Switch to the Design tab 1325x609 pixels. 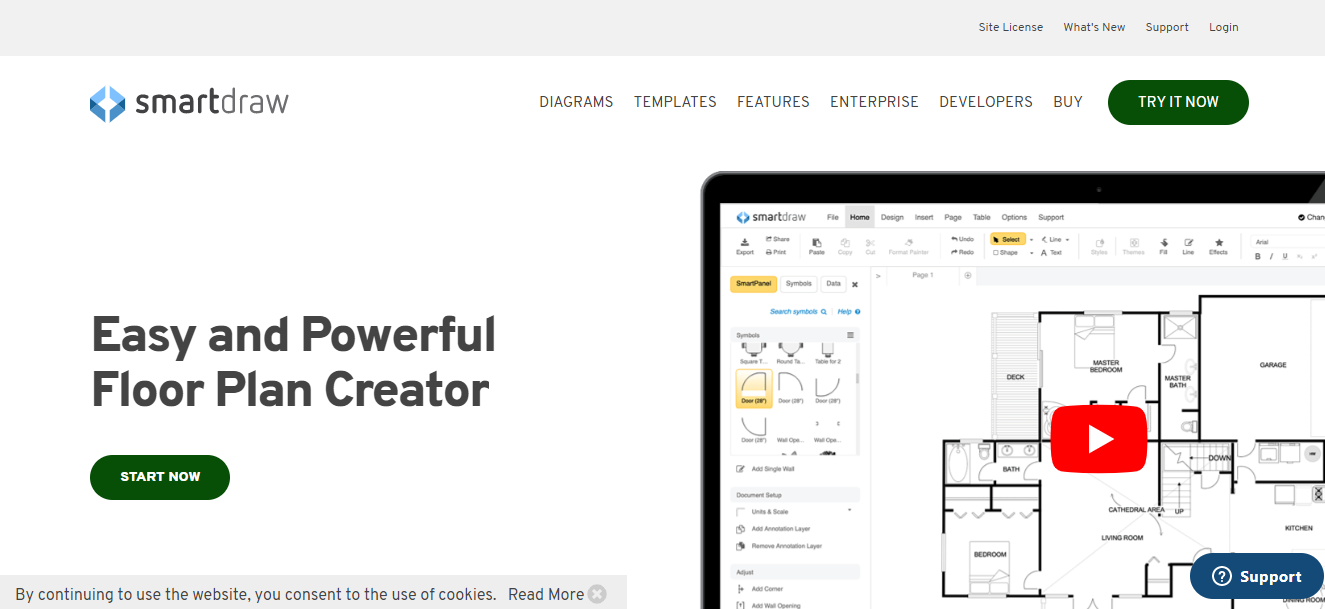pos(892,217)
